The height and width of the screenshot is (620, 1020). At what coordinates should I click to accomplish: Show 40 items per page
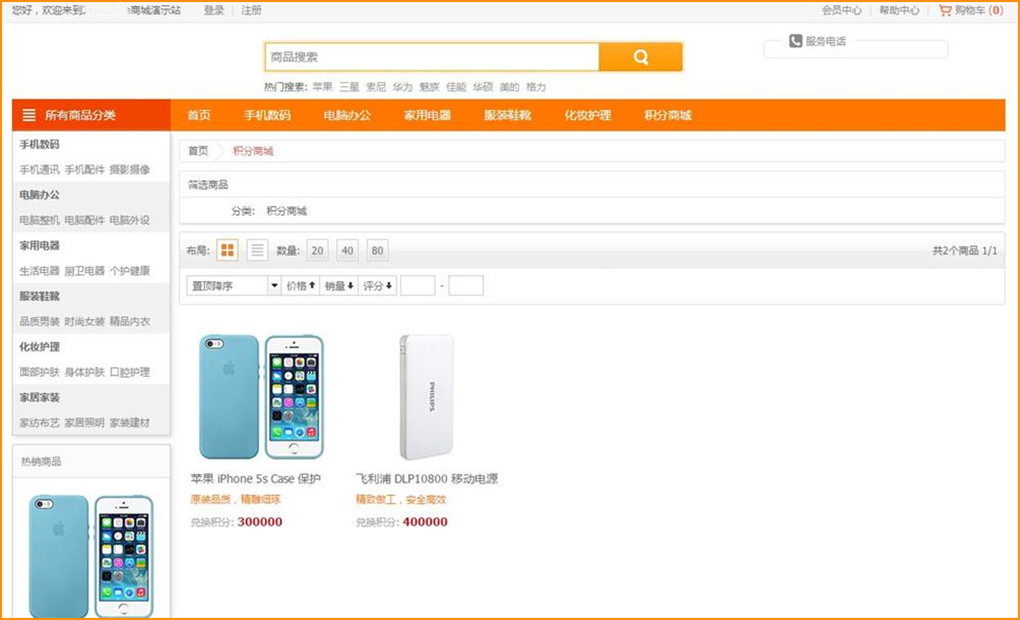click(347, 250)
